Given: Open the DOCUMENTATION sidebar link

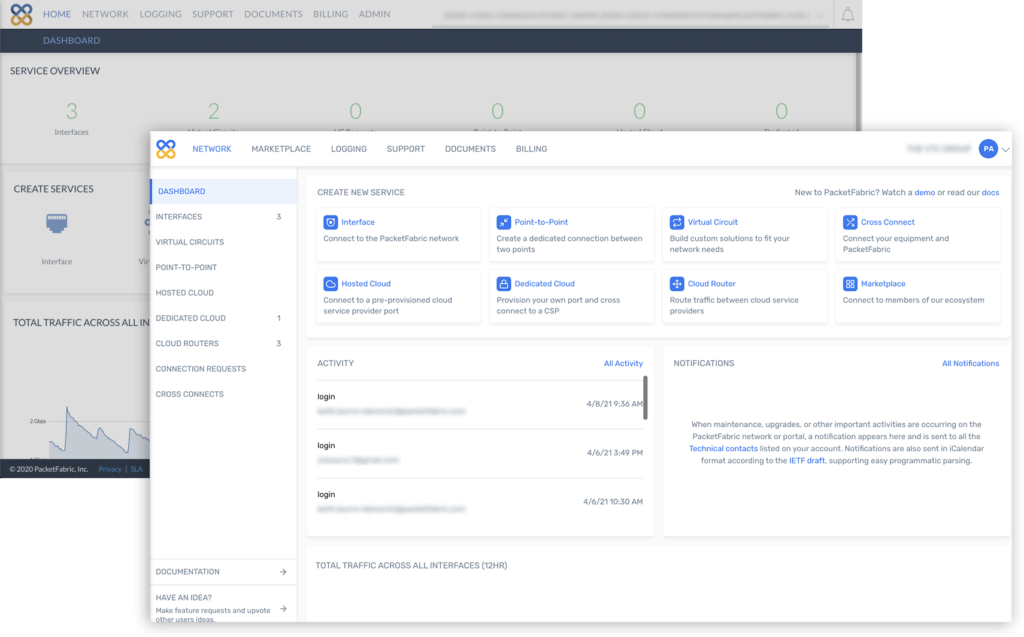Looking at the screenshot, I should (223, 572).
